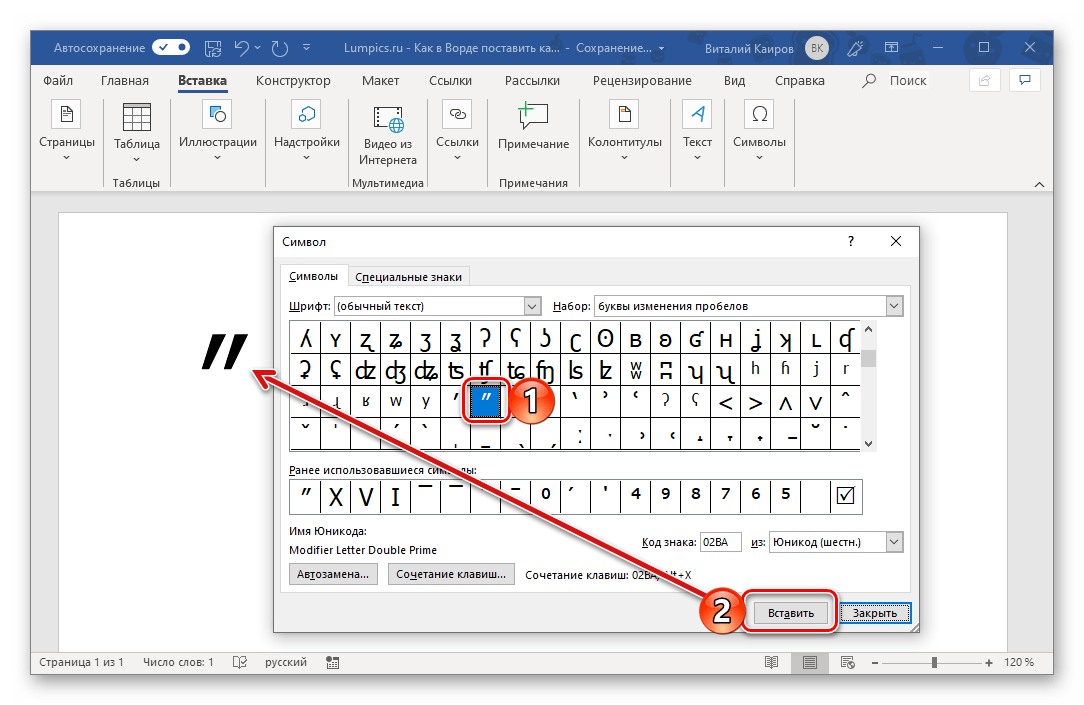Open the Набор subset dropdown

(749, 306)
